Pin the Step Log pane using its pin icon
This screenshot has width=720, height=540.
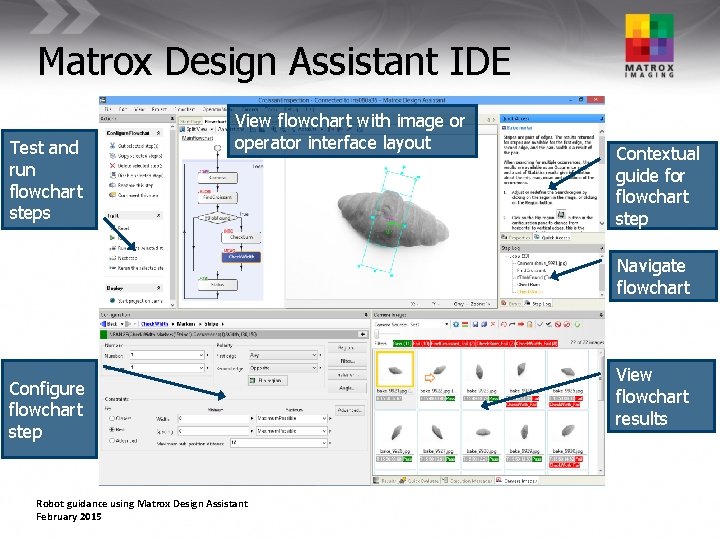coord(601,248)
